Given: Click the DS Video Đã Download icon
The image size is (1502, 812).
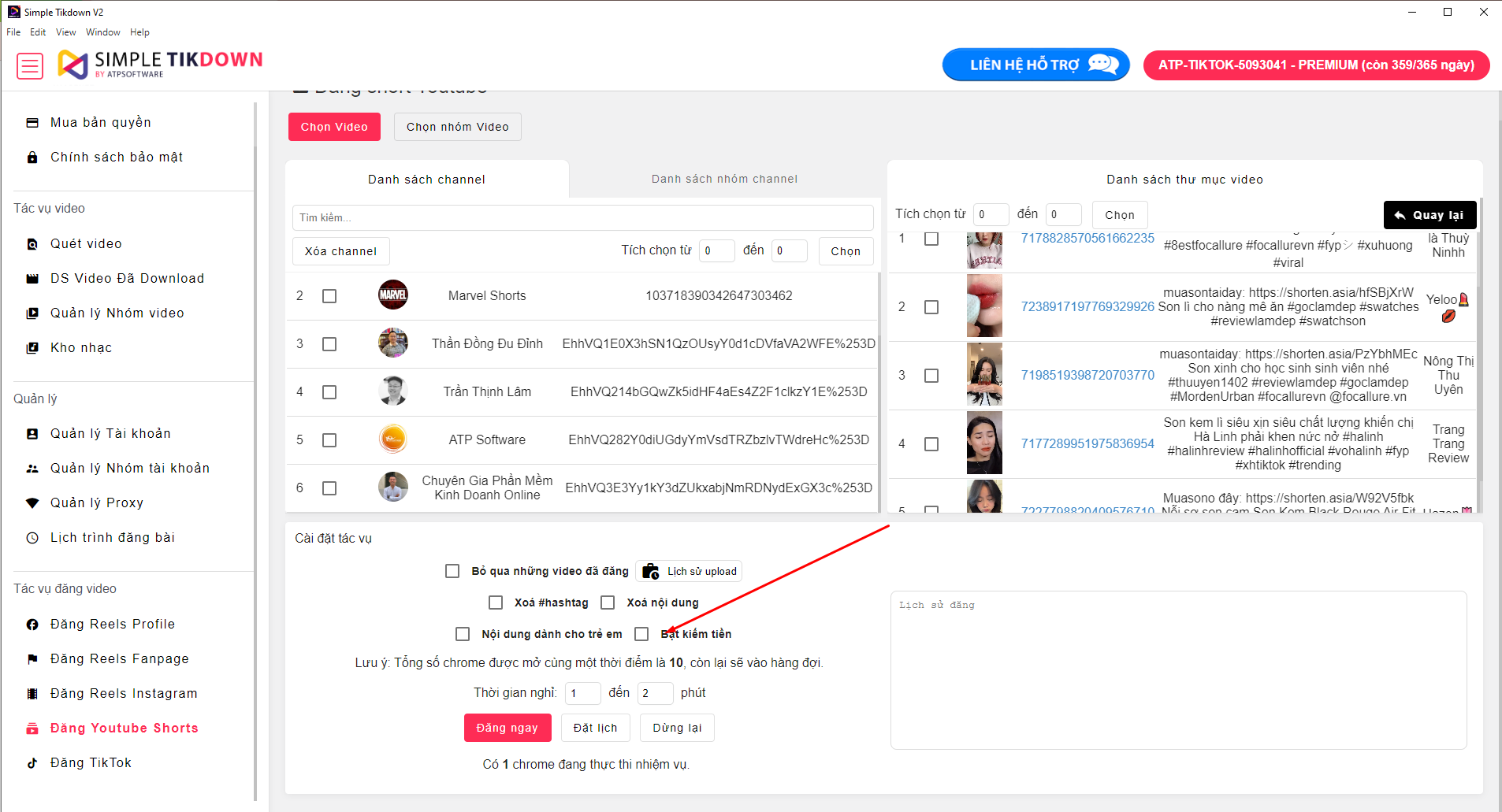Looking at the screenshot, I should [32, 279].
